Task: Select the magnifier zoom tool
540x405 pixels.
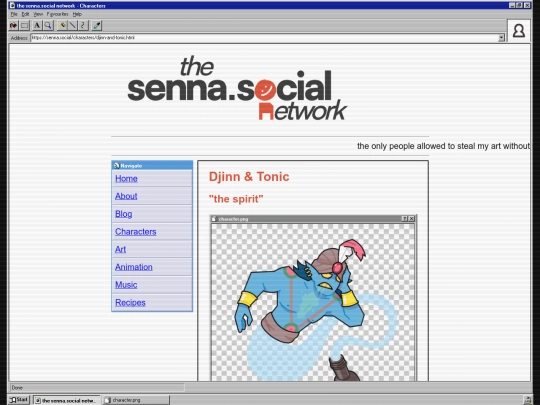Action: click(x=48, y=25)
